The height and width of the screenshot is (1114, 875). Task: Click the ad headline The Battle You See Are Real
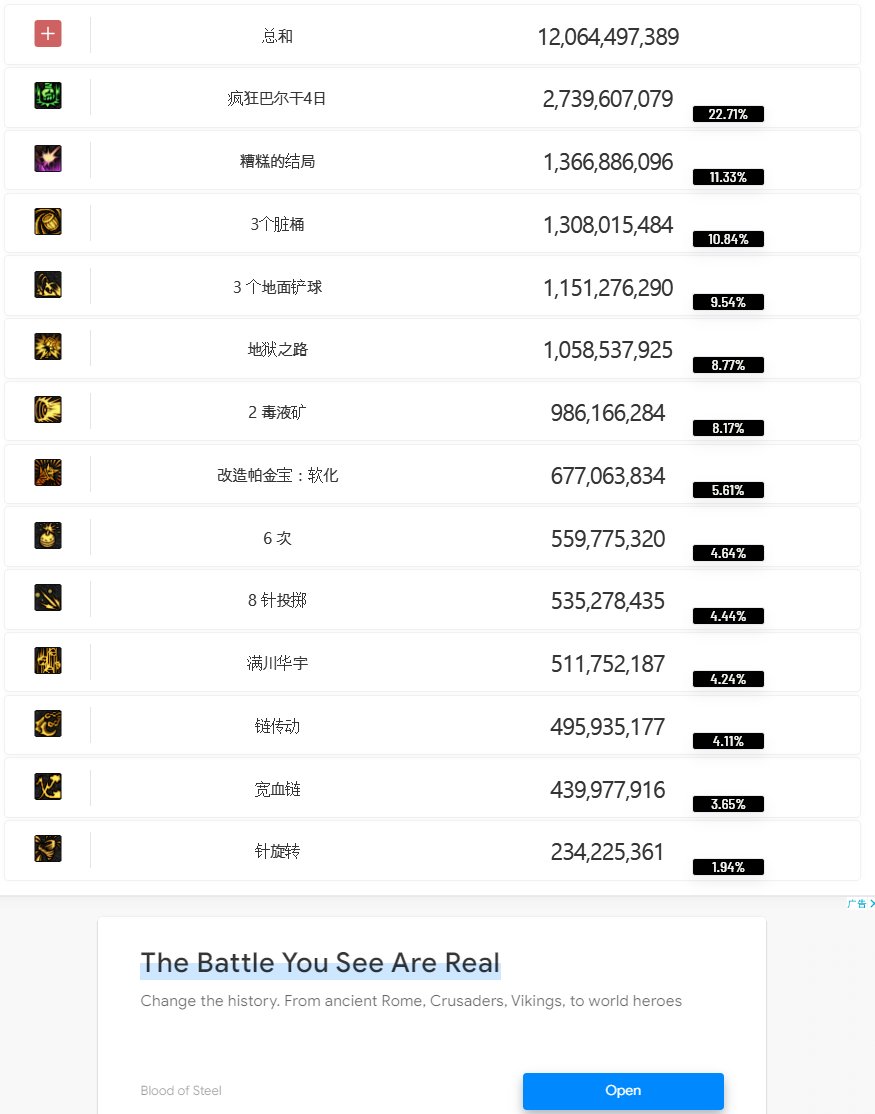pos(320,963)
